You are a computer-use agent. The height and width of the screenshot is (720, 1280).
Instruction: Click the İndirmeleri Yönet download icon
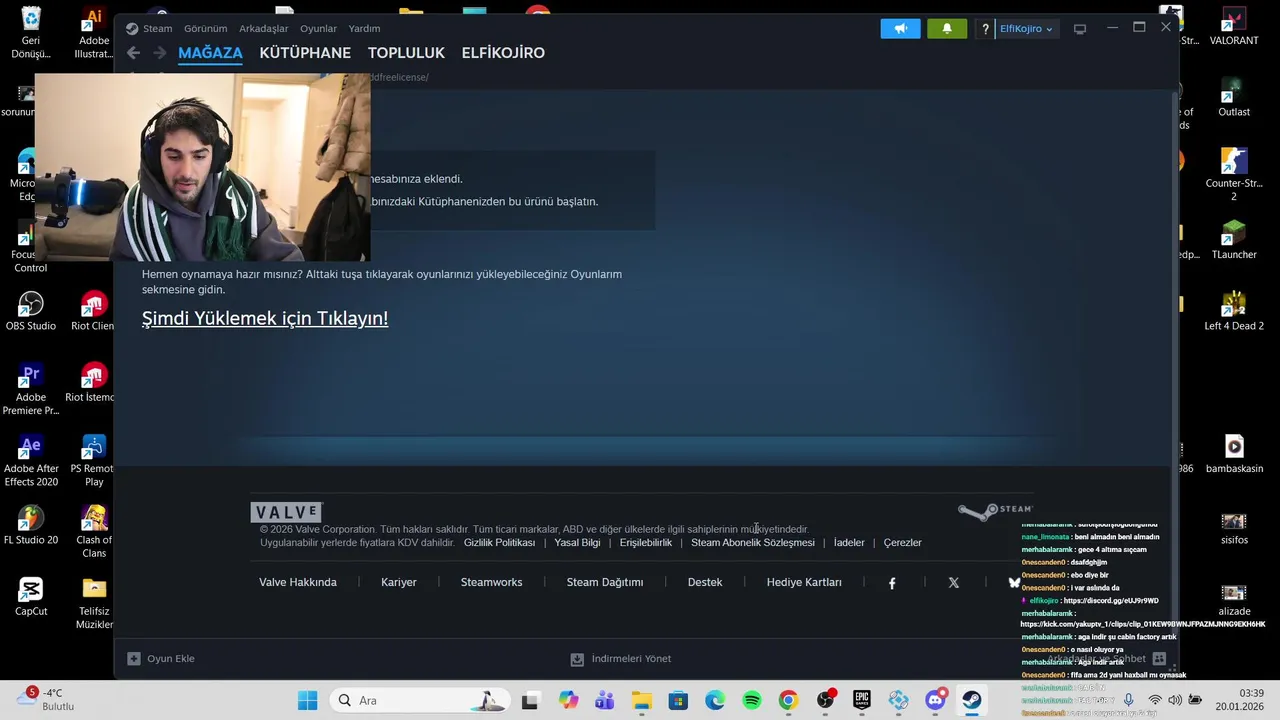pos(577,659)
